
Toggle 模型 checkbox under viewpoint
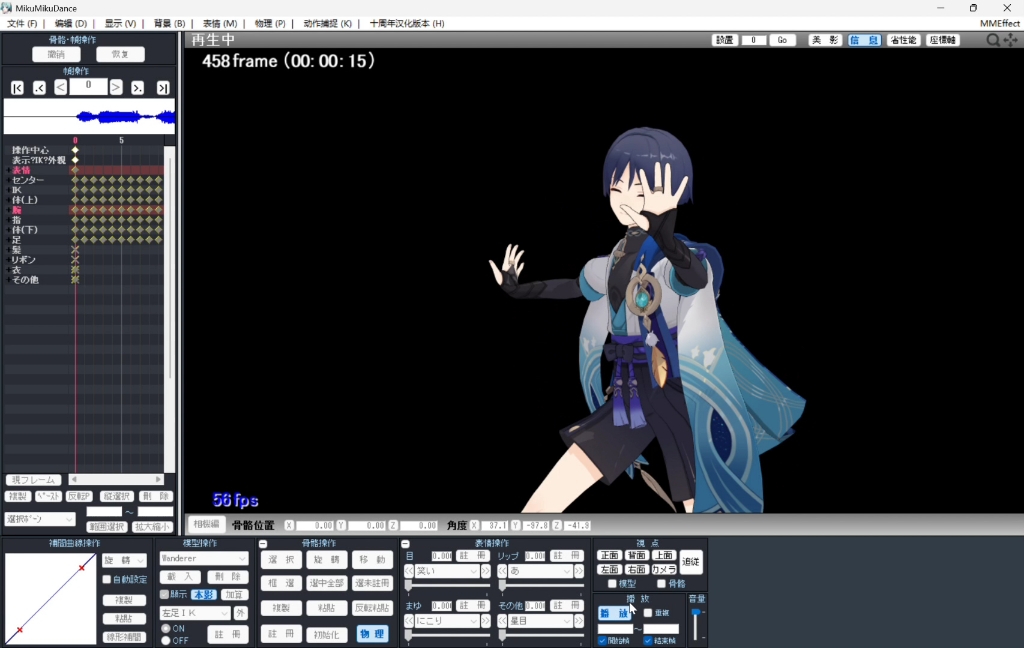pyautogui.click(x=612, y=583)
